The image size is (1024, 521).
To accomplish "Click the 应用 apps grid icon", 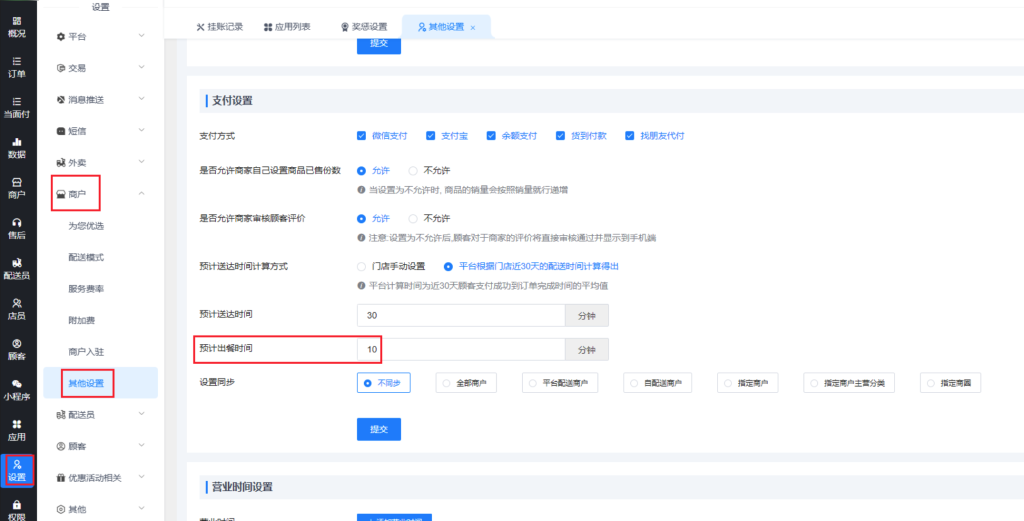I will point(17,430).
